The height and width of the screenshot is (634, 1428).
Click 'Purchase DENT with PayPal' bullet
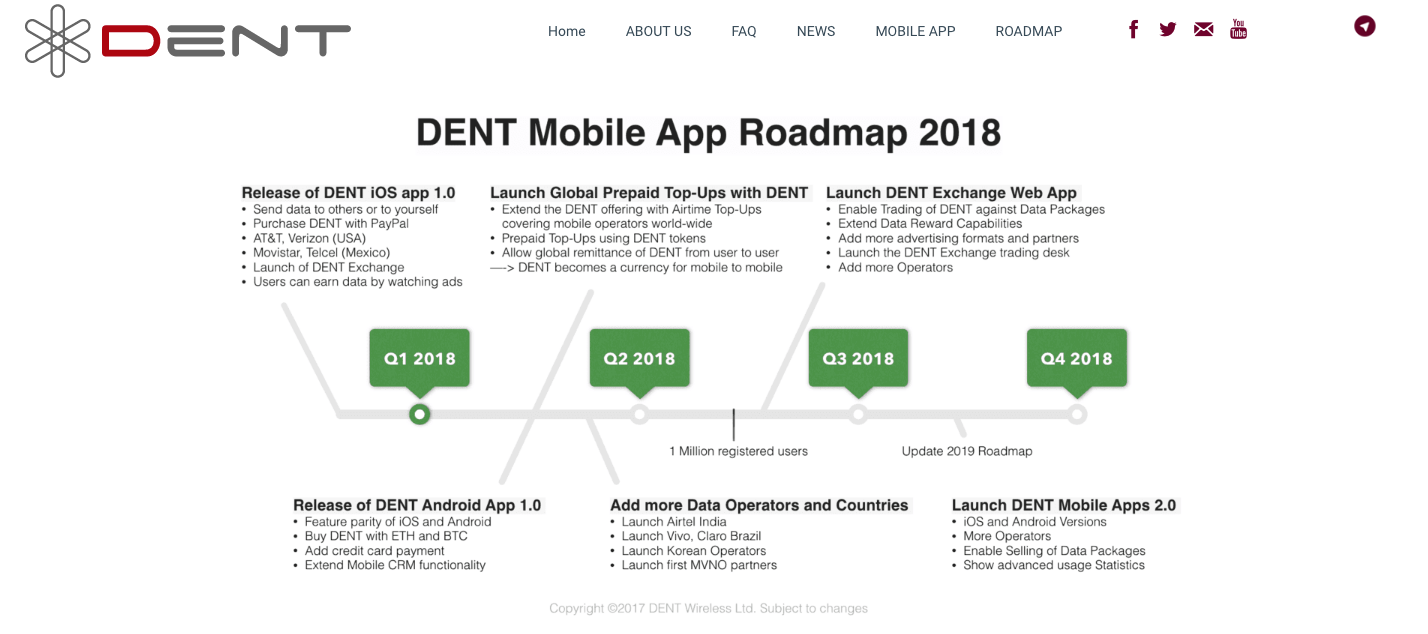[331, 224]
